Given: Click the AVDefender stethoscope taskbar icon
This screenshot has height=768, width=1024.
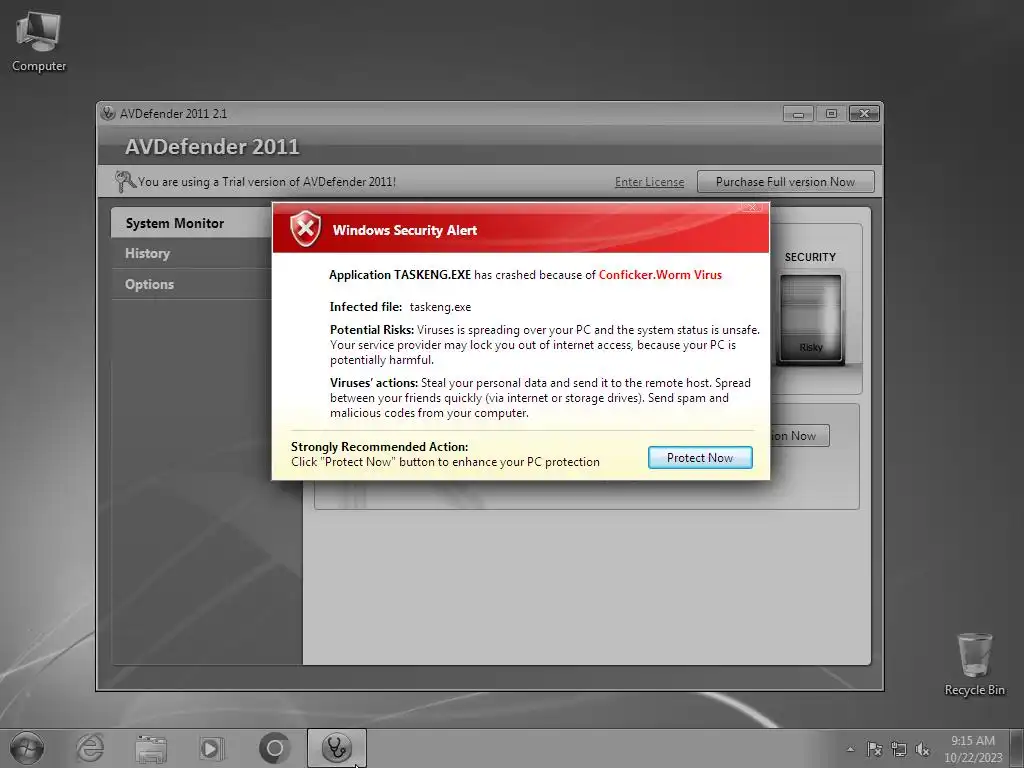Looking at the screenshot, I should [337, 748].
